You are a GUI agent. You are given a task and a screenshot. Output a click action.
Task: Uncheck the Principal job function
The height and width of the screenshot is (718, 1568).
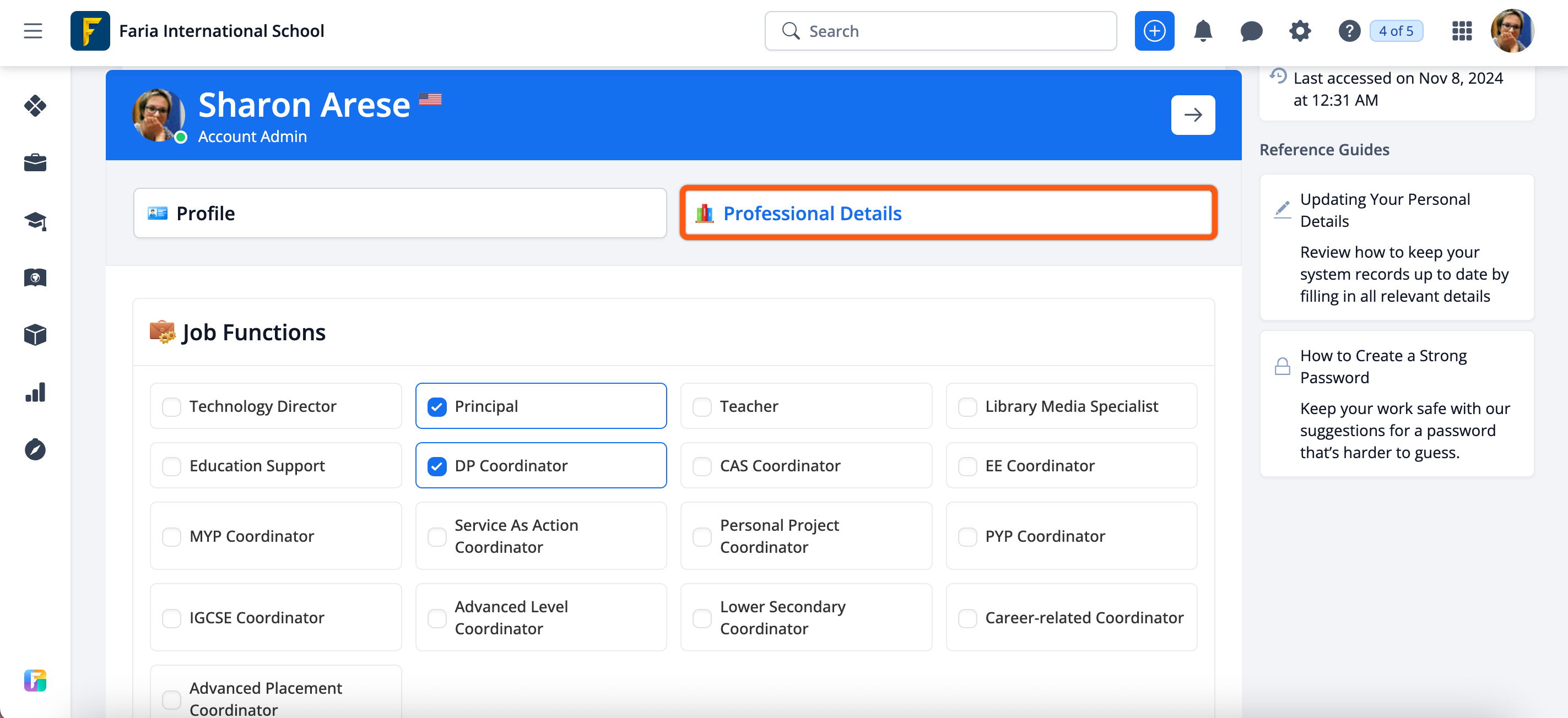coord(437,406)
